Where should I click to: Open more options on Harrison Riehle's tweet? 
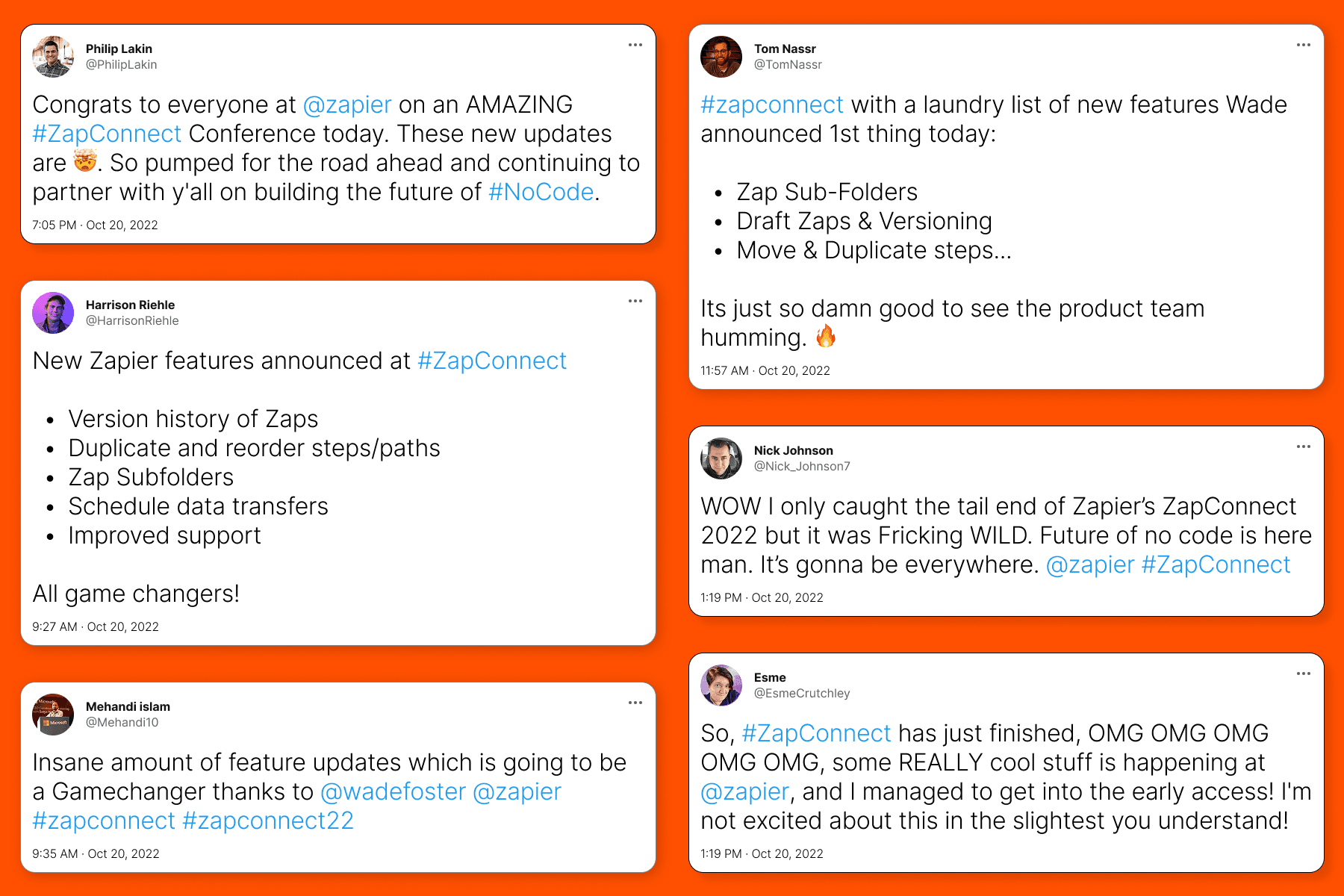pos(635,301)
